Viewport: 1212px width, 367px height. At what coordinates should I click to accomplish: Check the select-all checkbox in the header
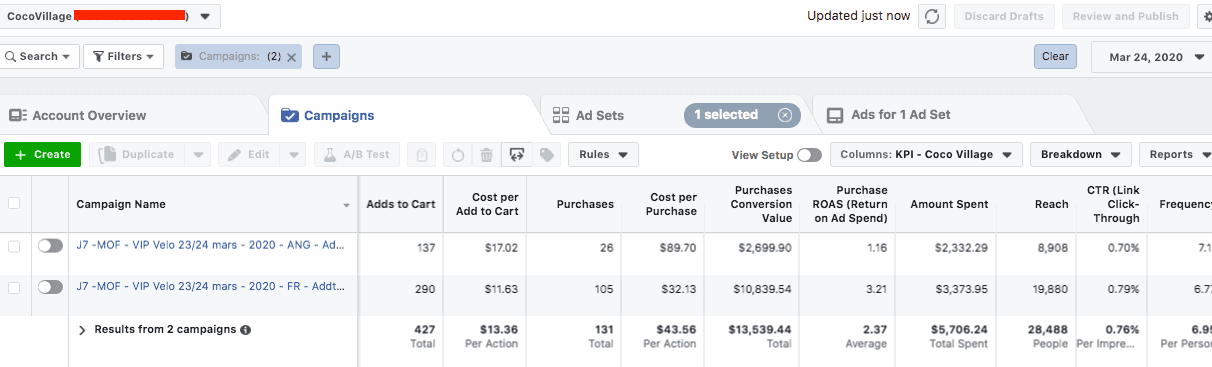point(14,203)
